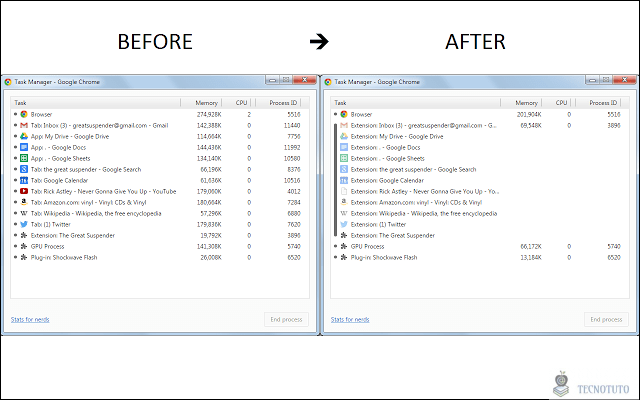
Task: Select Extension: Rick Astley row in AFTER window
Action: 480,191
